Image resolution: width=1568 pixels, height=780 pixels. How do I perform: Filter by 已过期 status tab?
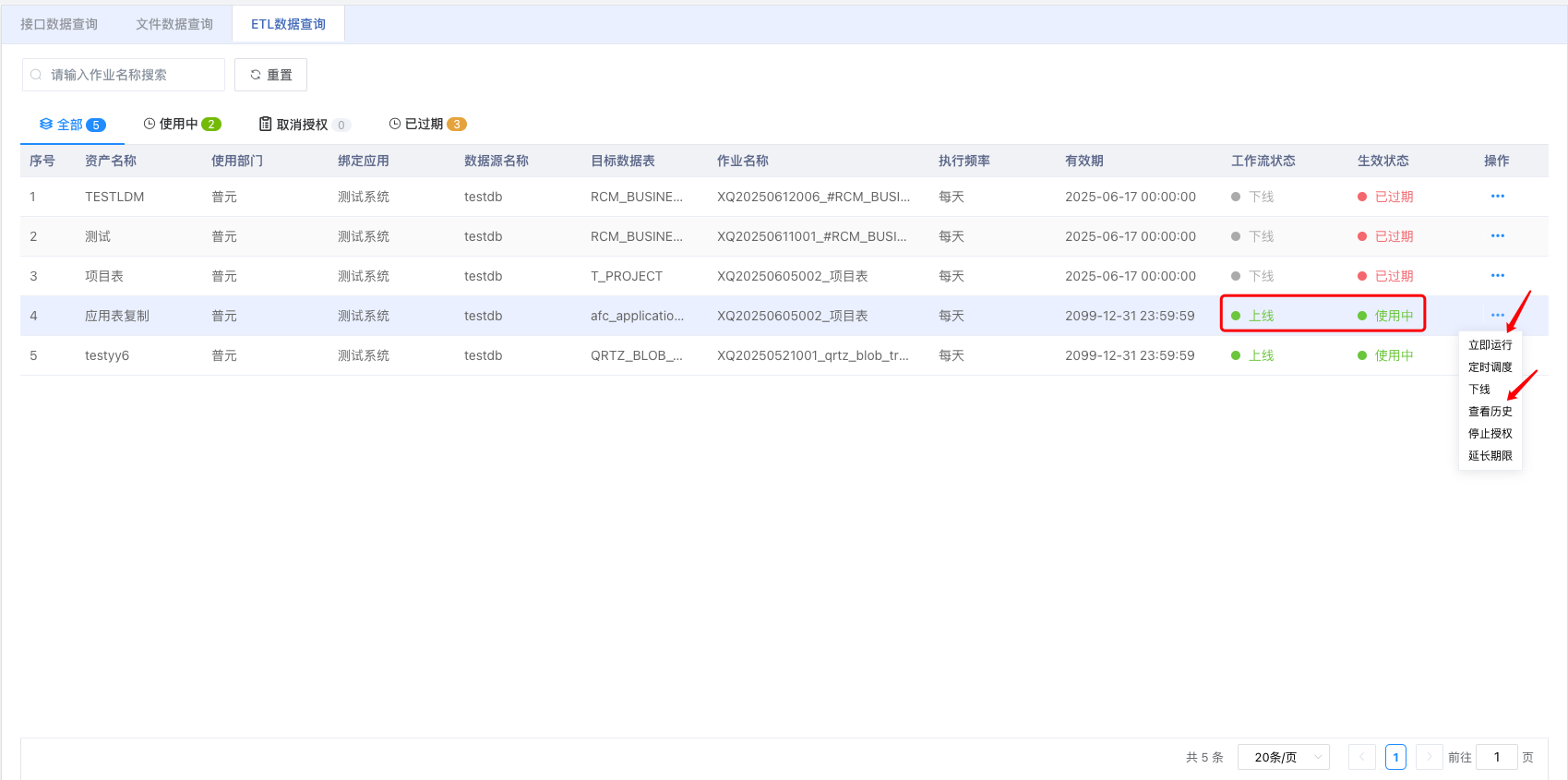point(427,125)
